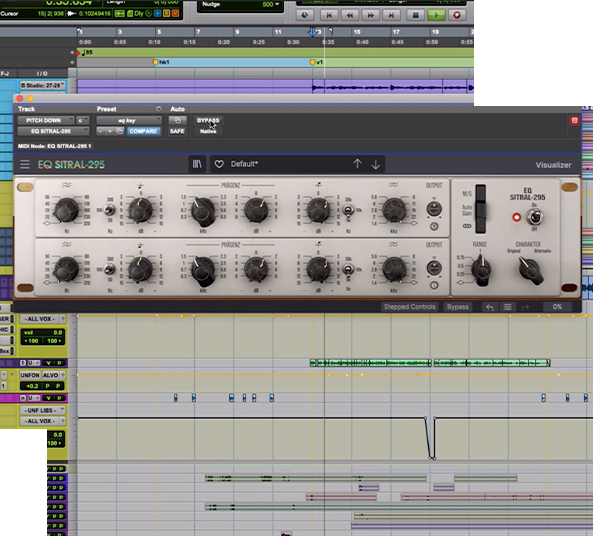
Task: Toggle the footer Bypass button of EQ SITRAL-295
Action: [458, 307]
